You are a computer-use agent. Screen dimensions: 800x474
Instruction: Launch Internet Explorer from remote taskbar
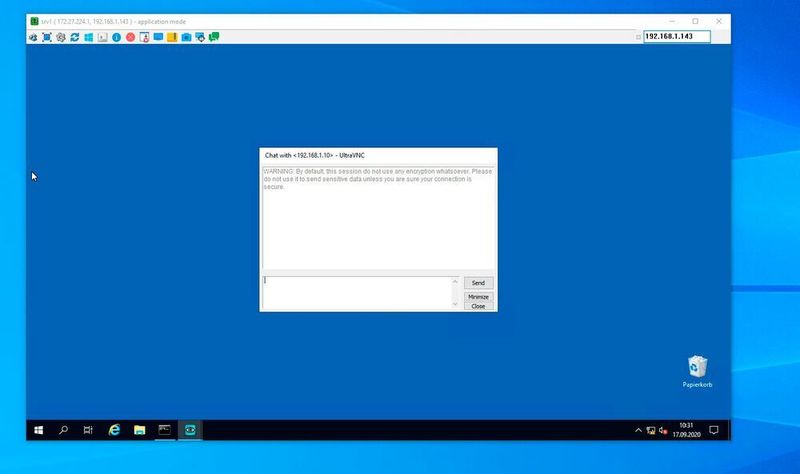(114, 430)
